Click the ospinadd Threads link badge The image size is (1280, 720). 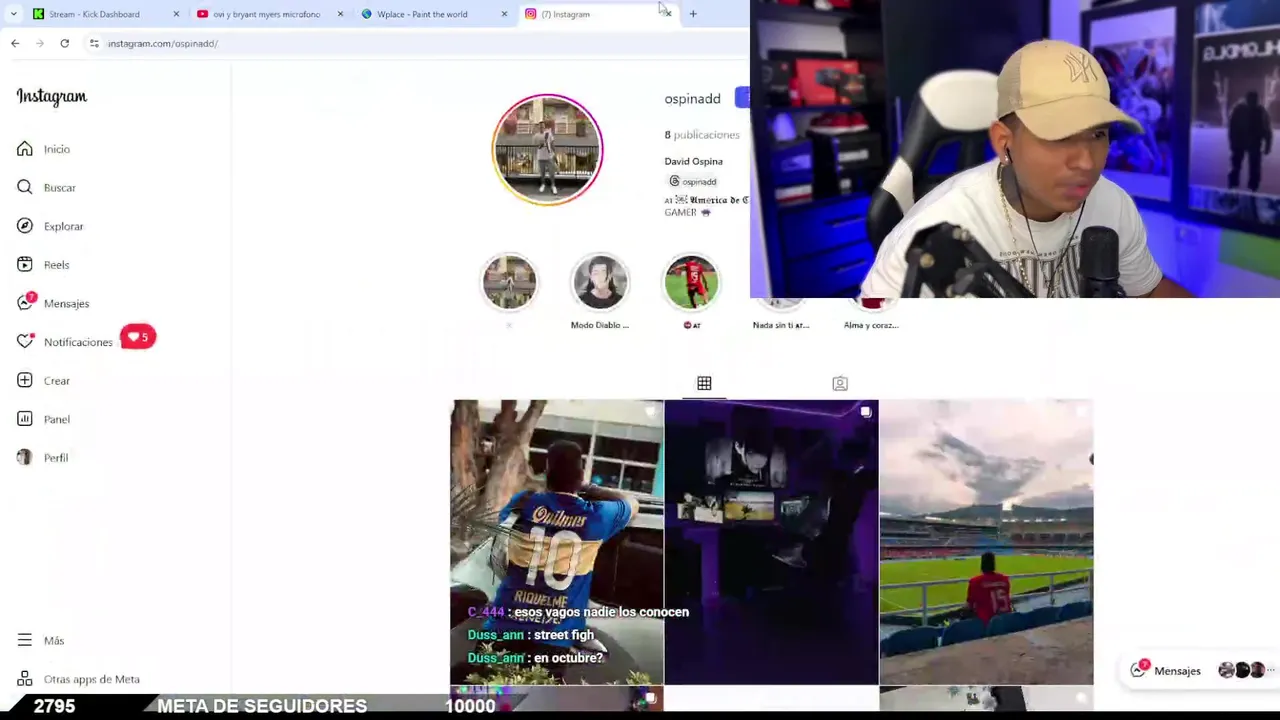coord(693,181)
